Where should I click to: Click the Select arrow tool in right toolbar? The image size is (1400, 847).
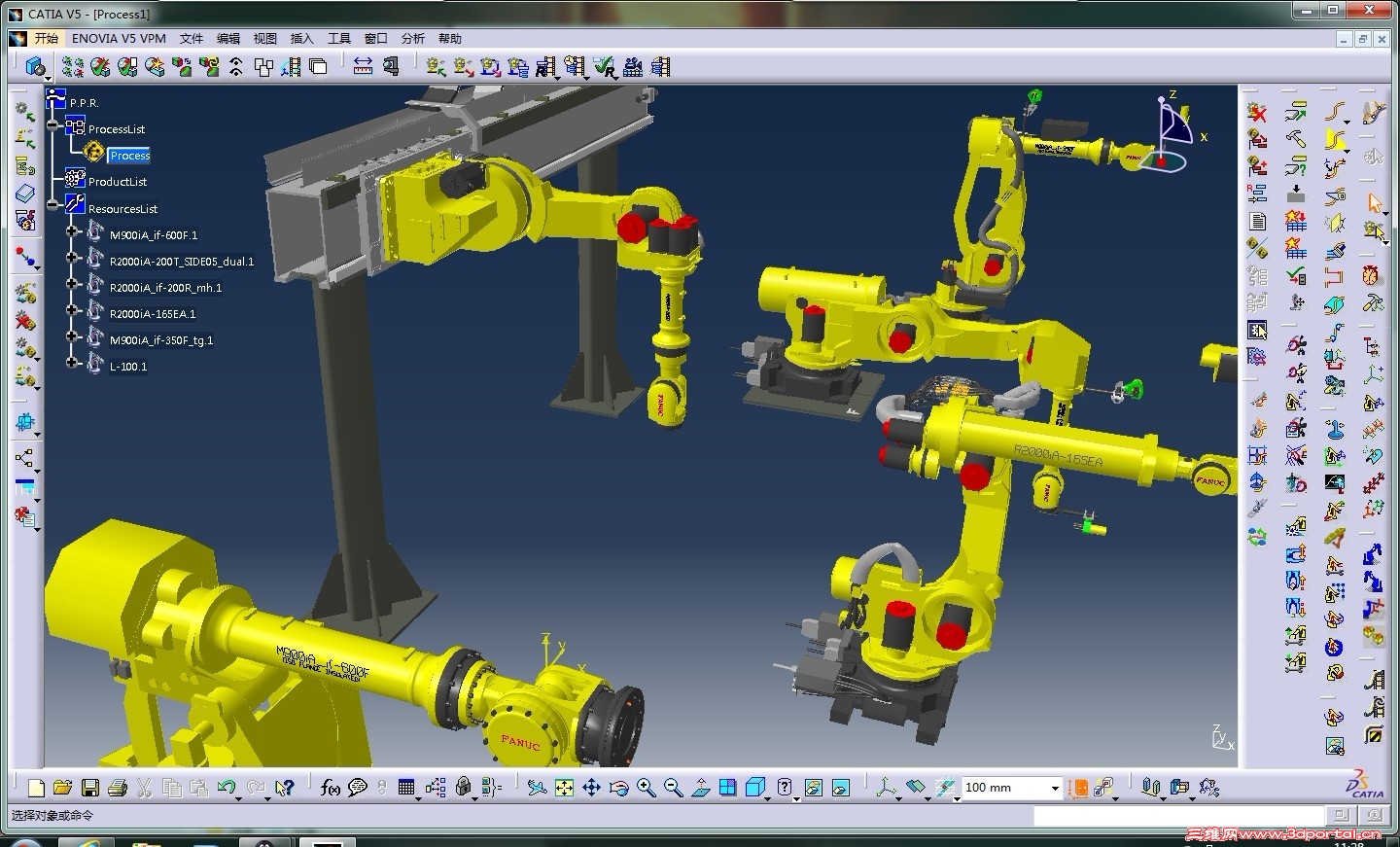coord(1374,202)
